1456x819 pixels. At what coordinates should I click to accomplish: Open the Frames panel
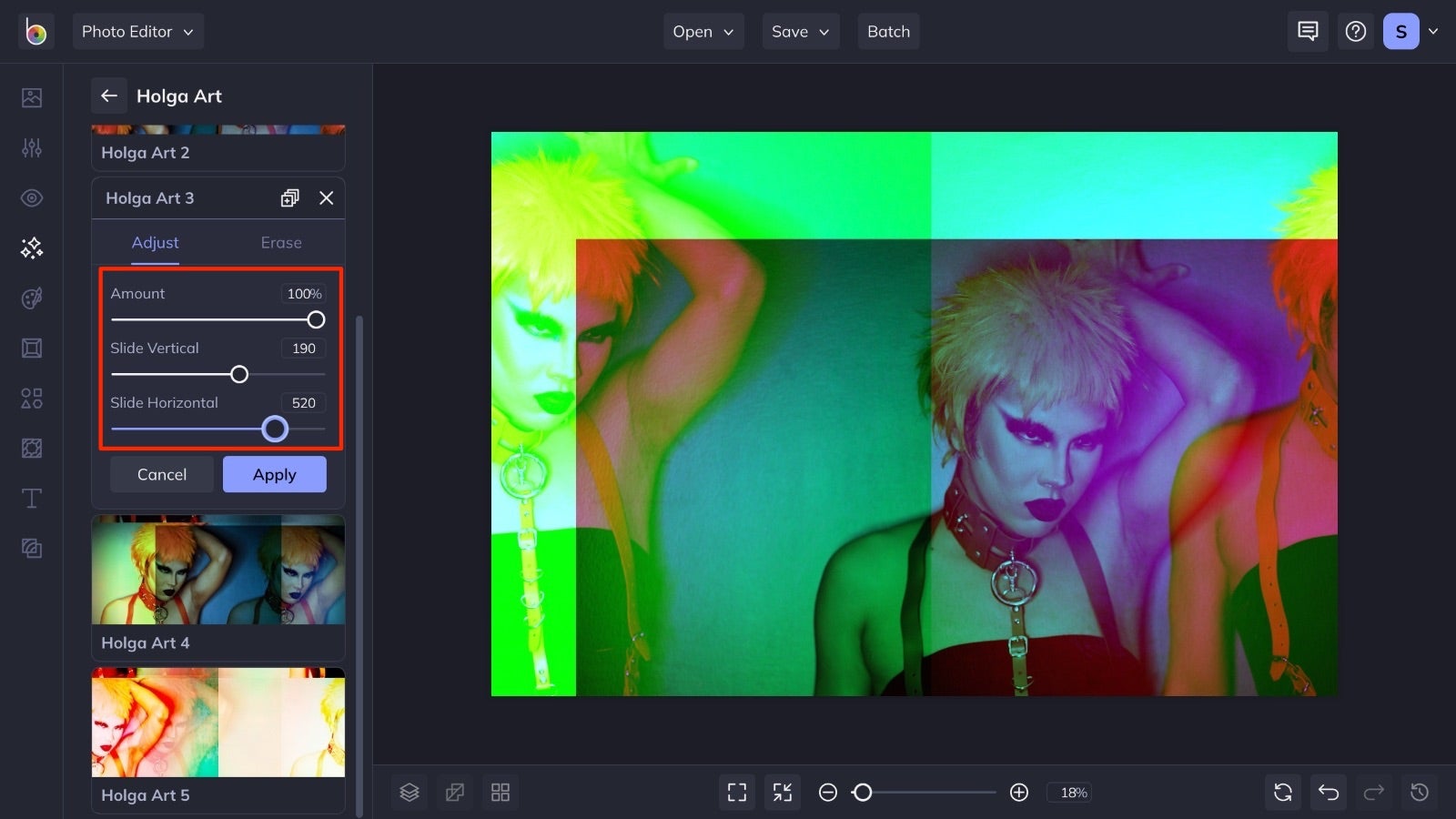click(x=31, y=348)
